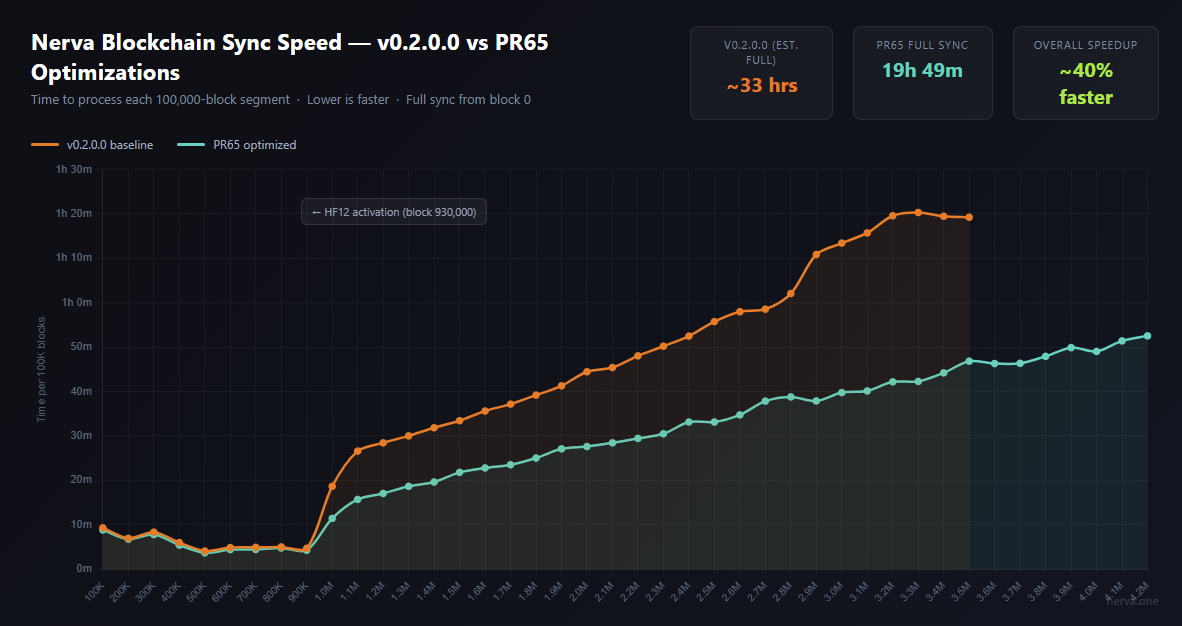Click the '20m' y-axis label
The image size is (1182, 626).
(82, 480)
